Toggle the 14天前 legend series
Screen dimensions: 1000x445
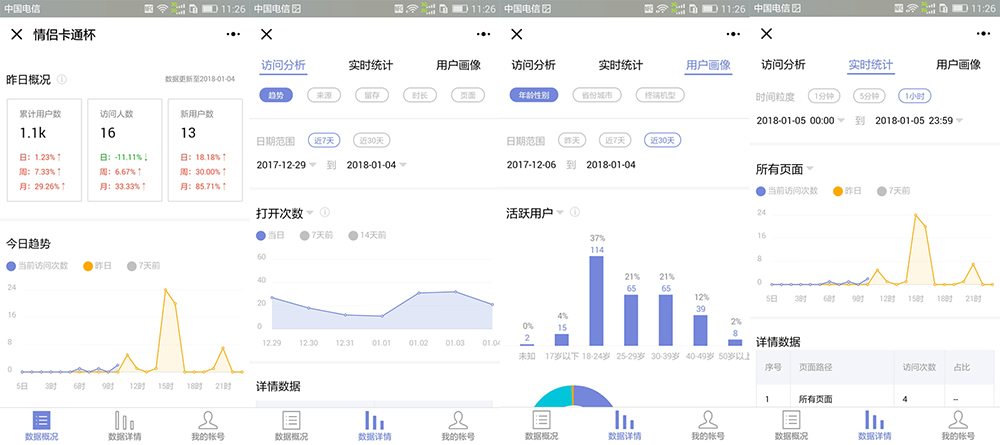[x=367, y=235]
